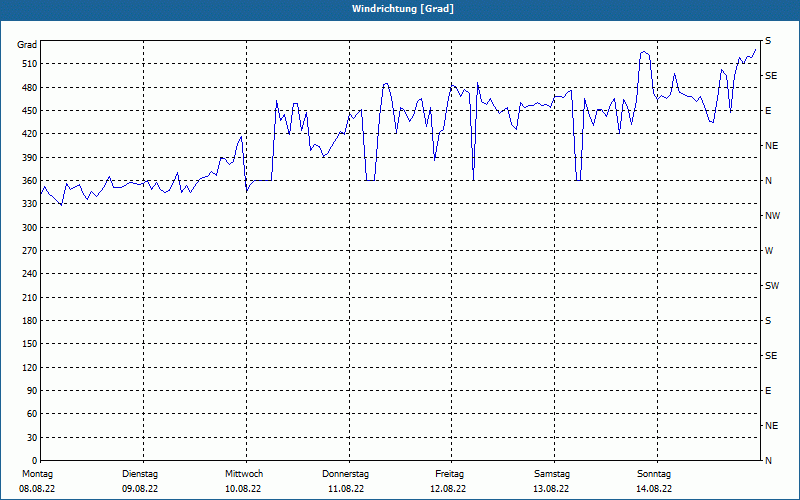Select the 390 y-axis value
Viewport: 800px width, 500px height.
tap(29, 157)
